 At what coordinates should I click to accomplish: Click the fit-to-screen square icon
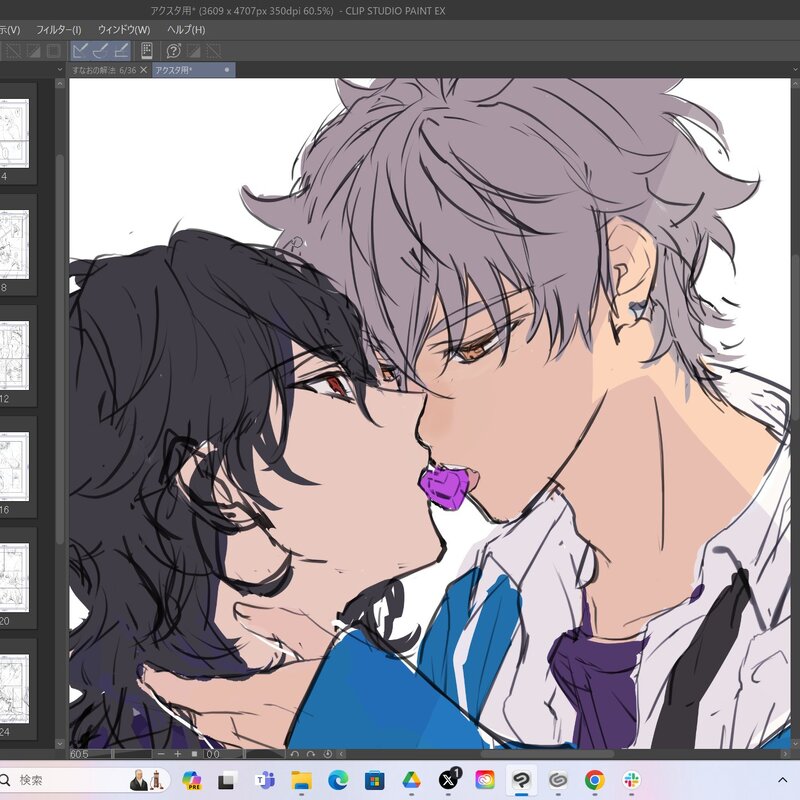pyautogui.click(x=194, y=754)
